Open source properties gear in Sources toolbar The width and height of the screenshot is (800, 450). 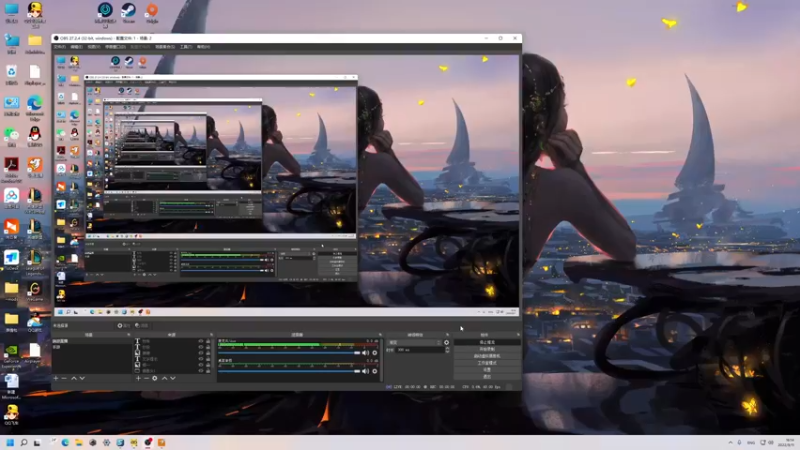pyautogui.click(x=155, y=378)
